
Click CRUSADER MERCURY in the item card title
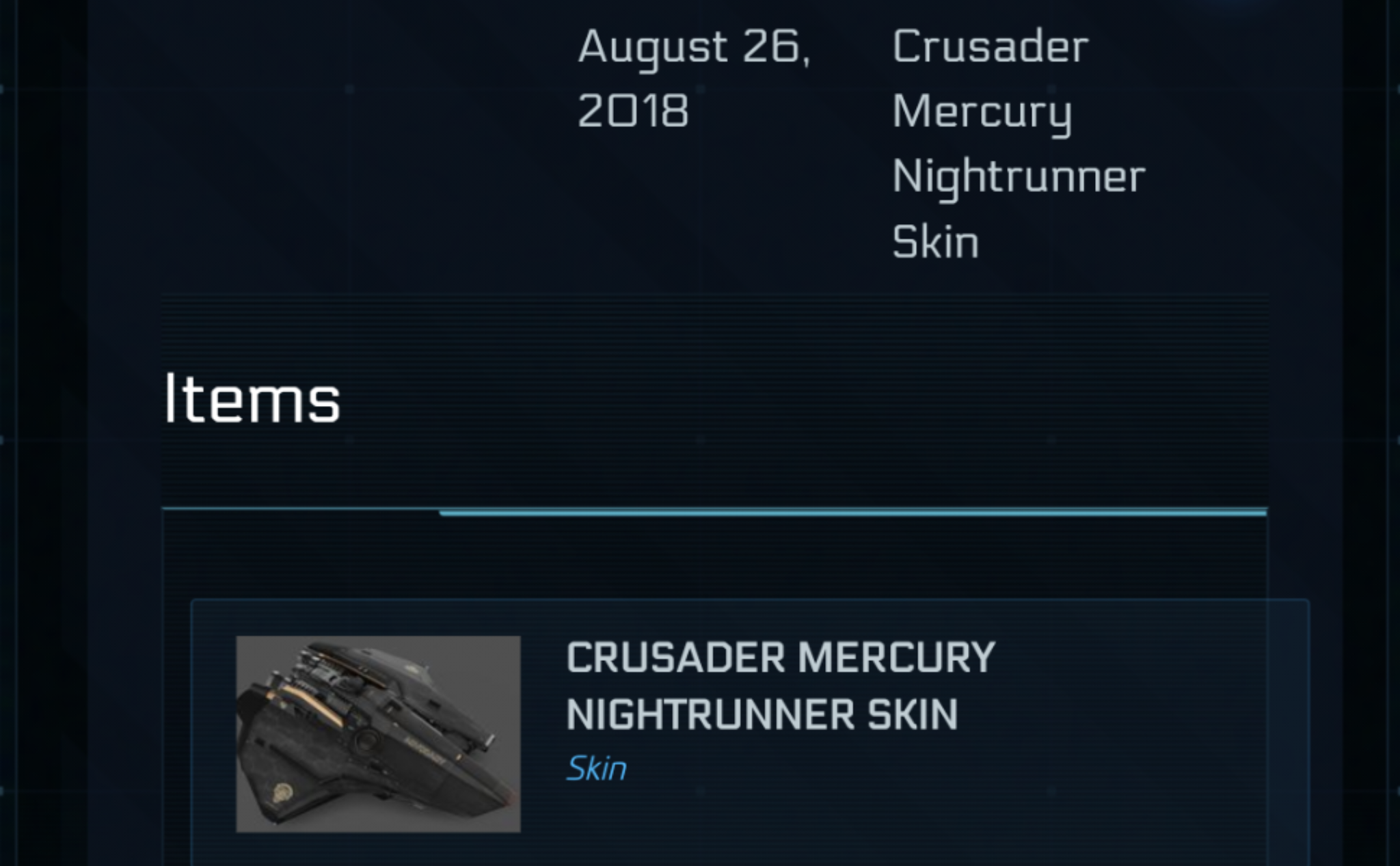[x=780, y=658]
